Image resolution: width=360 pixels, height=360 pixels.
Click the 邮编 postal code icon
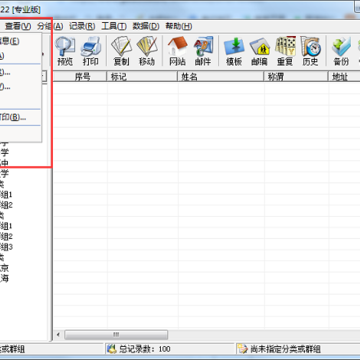pyautogui.click(x=259, y=51)
